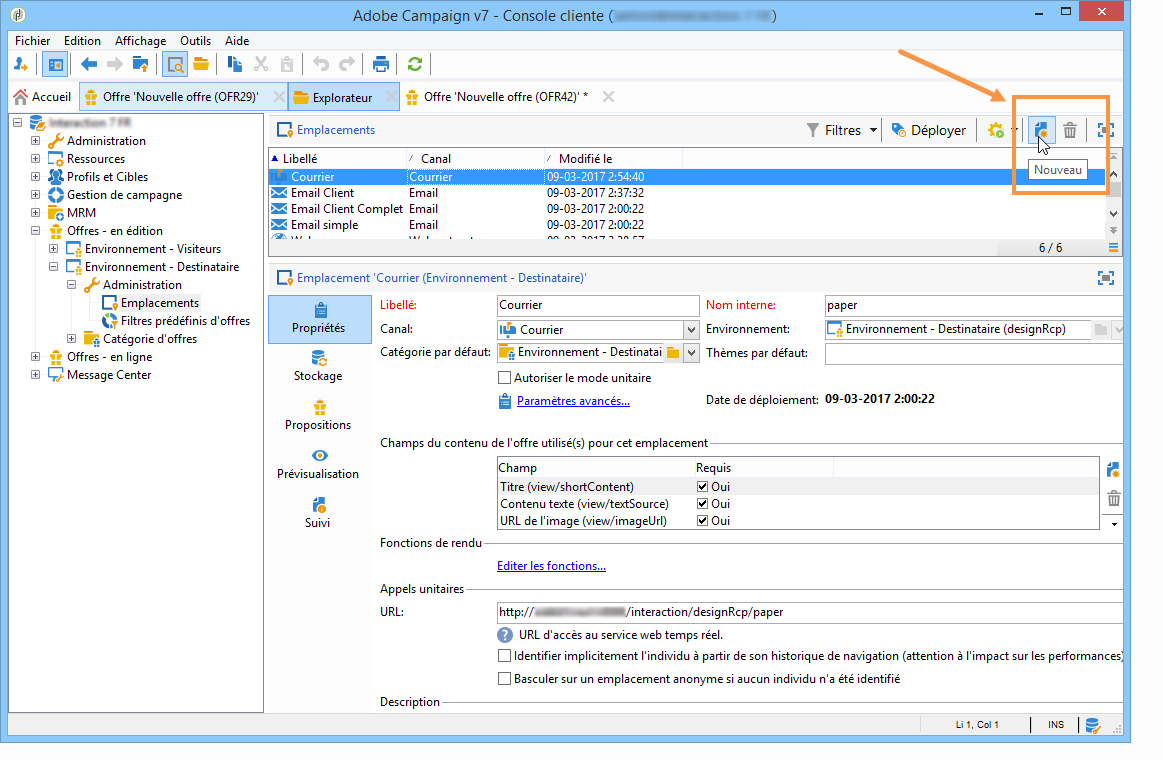Open Editer les fonctions link
This screenshot has width=1163, height=760.
click(551, 566)
